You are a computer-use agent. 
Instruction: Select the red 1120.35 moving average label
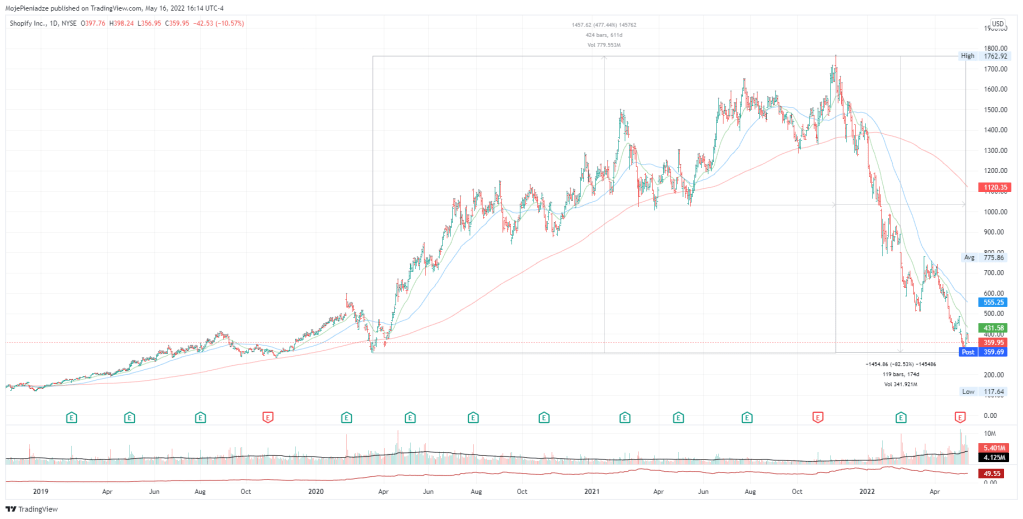(x=996, y=186)
